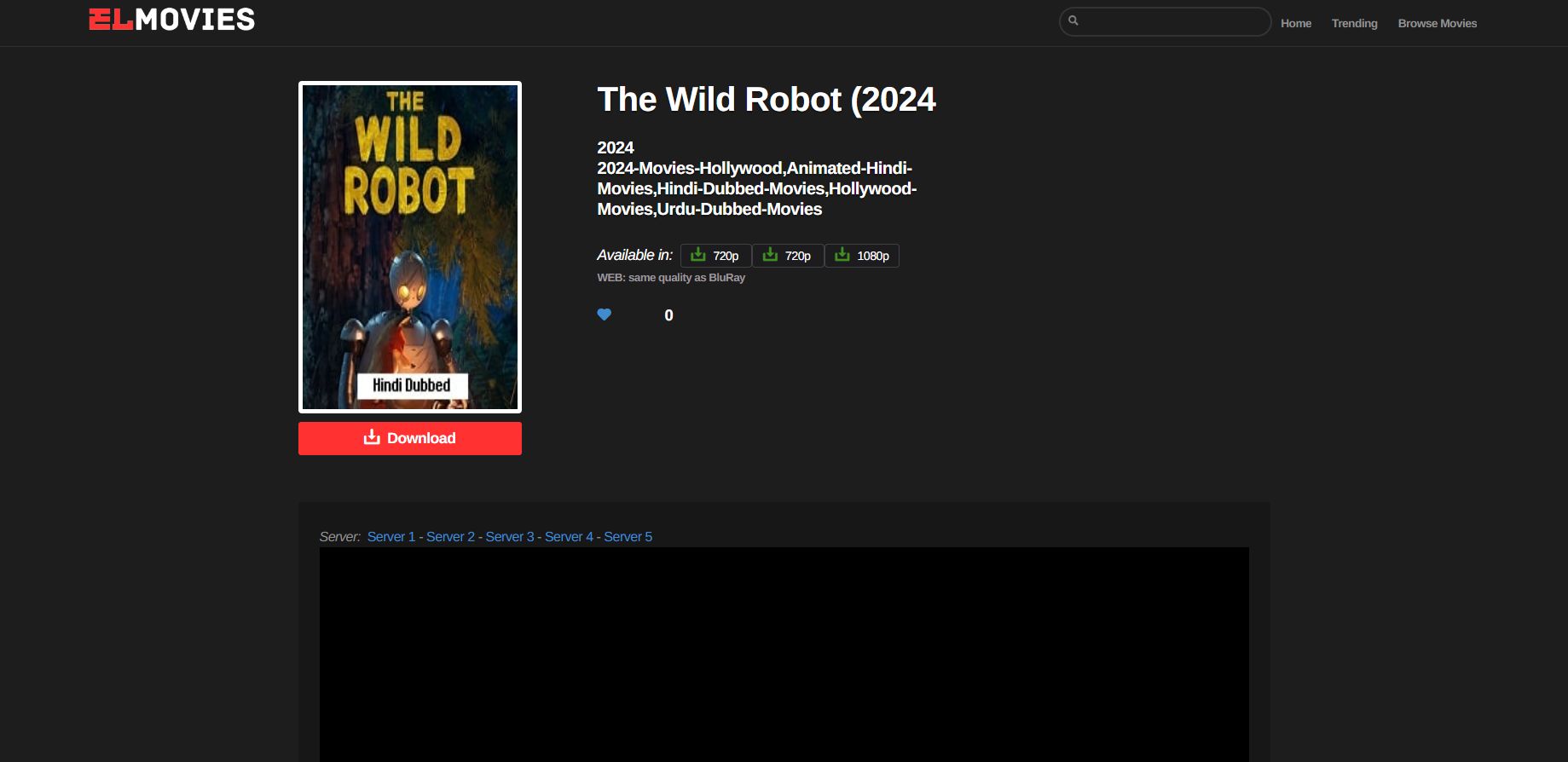Click the search magnifier icon
The image size is (1568, 762).
[x=1073, y=20]
